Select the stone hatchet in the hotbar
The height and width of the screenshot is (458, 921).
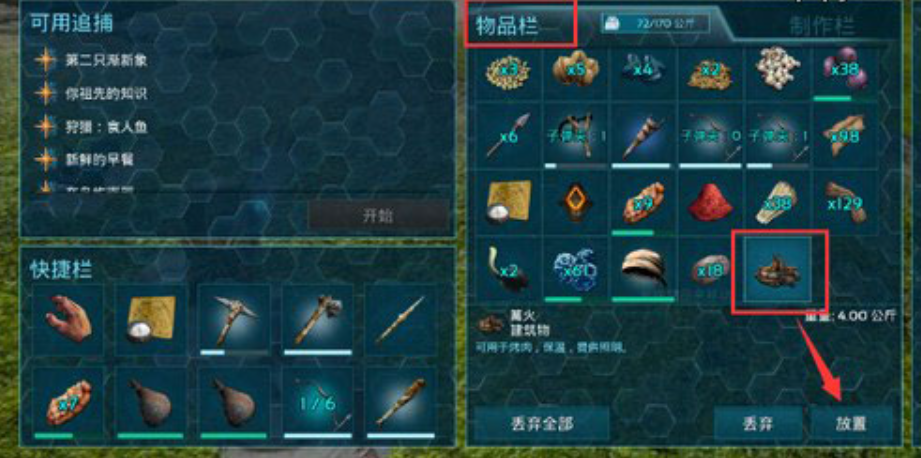(317, 320)
